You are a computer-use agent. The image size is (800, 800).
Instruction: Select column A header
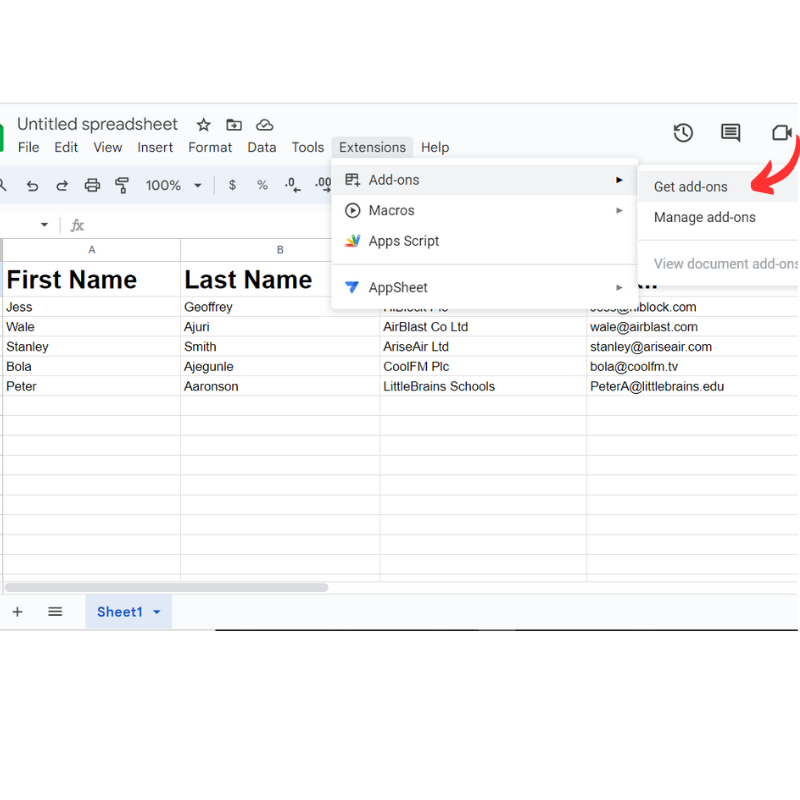92,249
